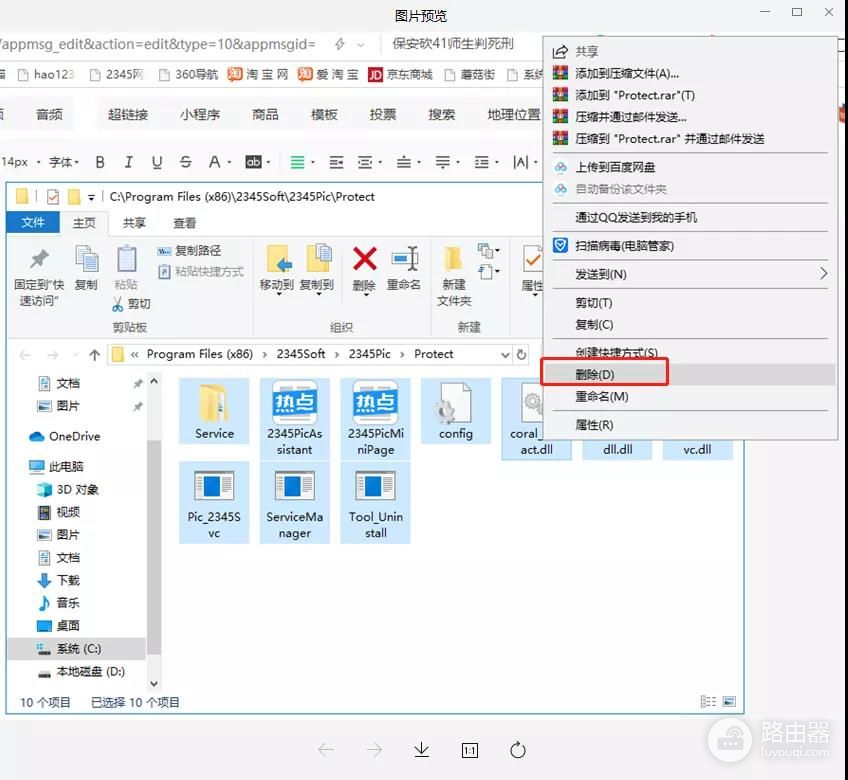The image size is (848, 780).
Task: Open the 2345PicAssistant file icon
Action: 295,405
